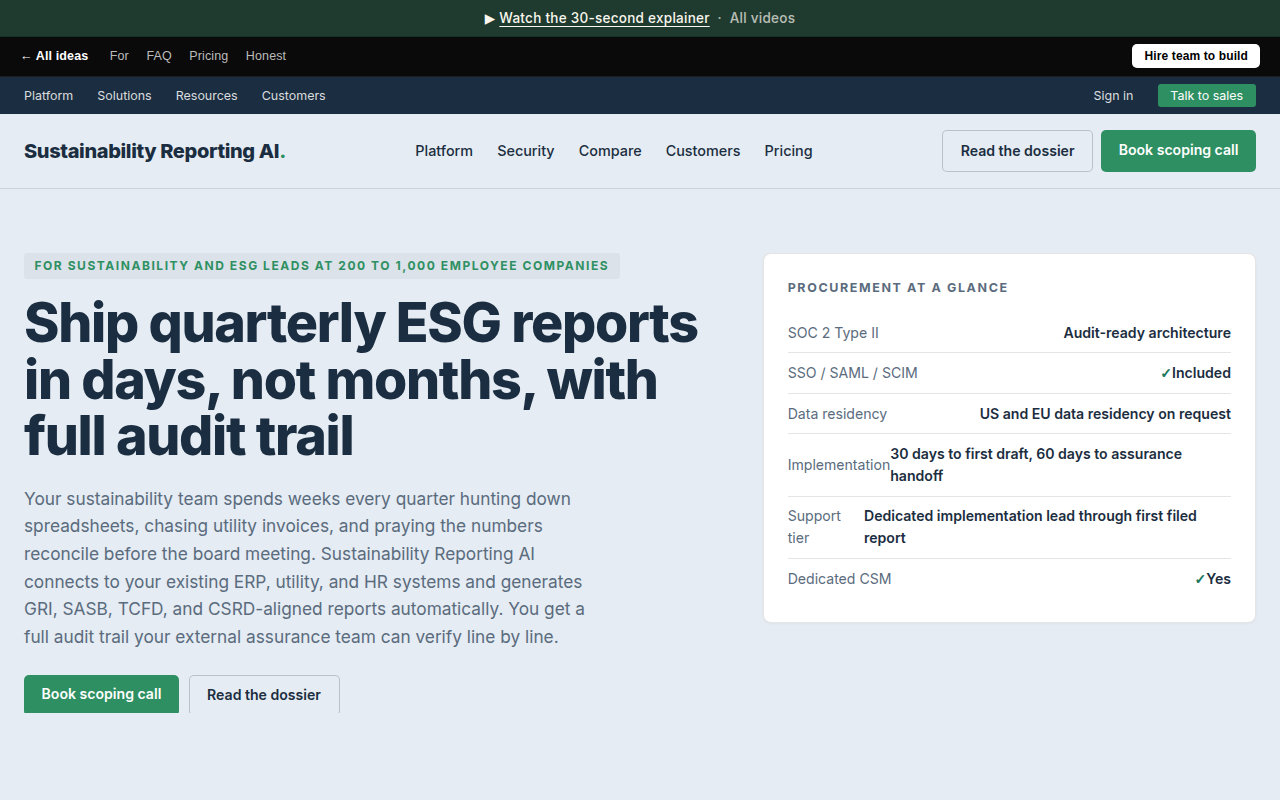1280x800 pixels.
Task: Click the 'Ship quarterly ESG reports' headline
Action: pos(361,380)
